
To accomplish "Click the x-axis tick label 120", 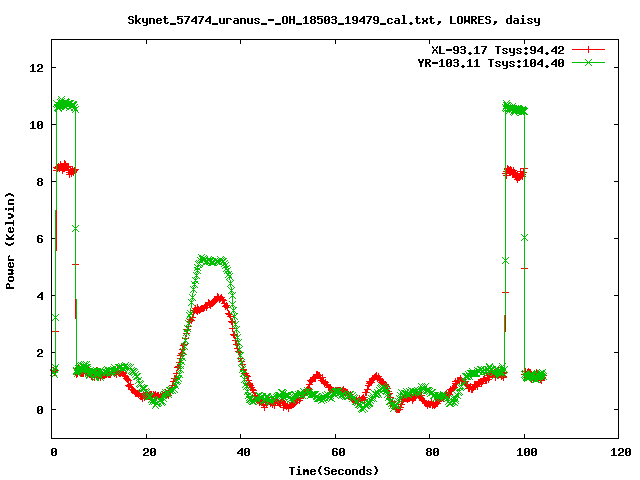I will tap(621, 452).
